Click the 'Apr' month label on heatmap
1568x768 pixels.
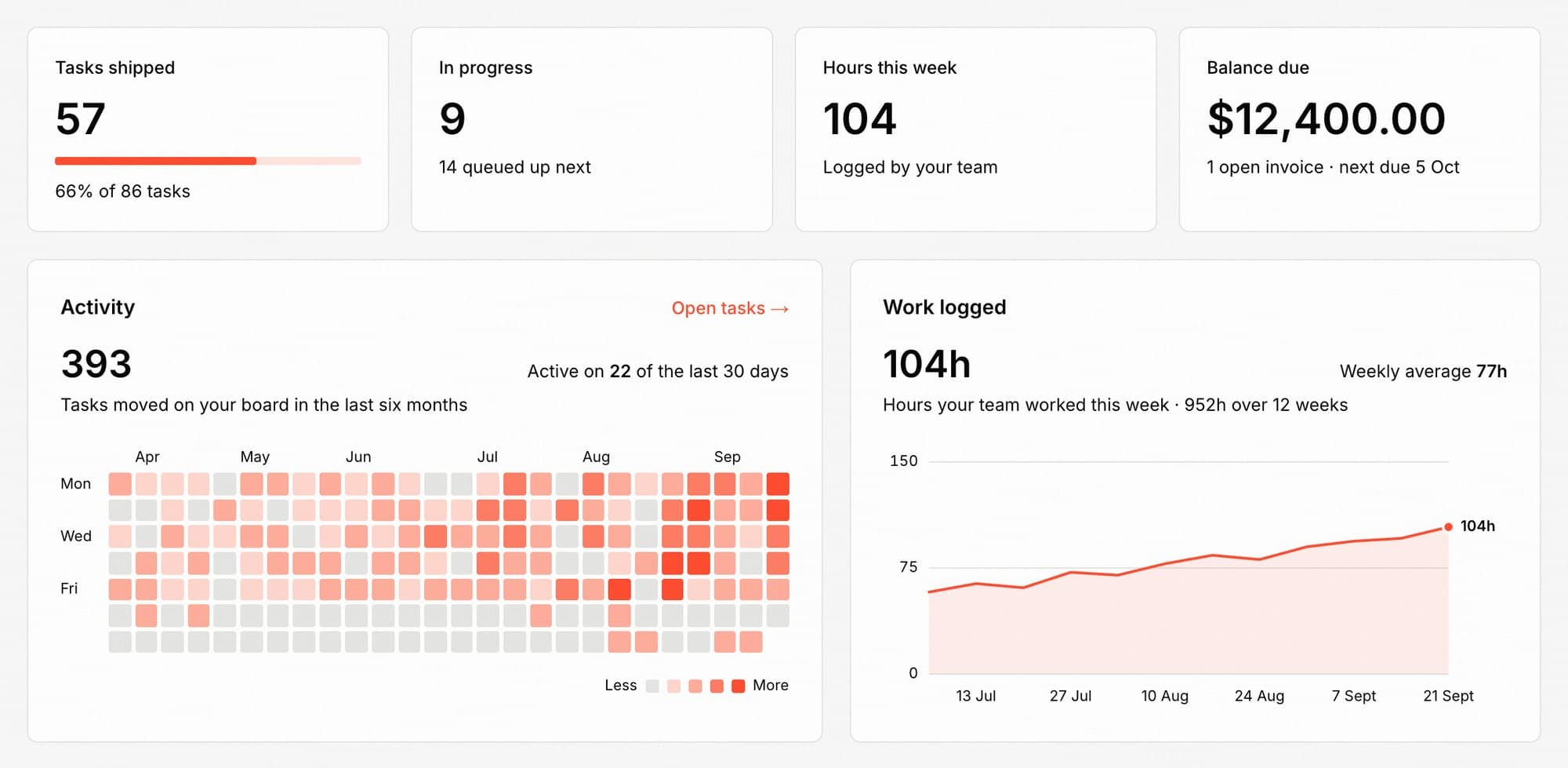pos(147,457)
